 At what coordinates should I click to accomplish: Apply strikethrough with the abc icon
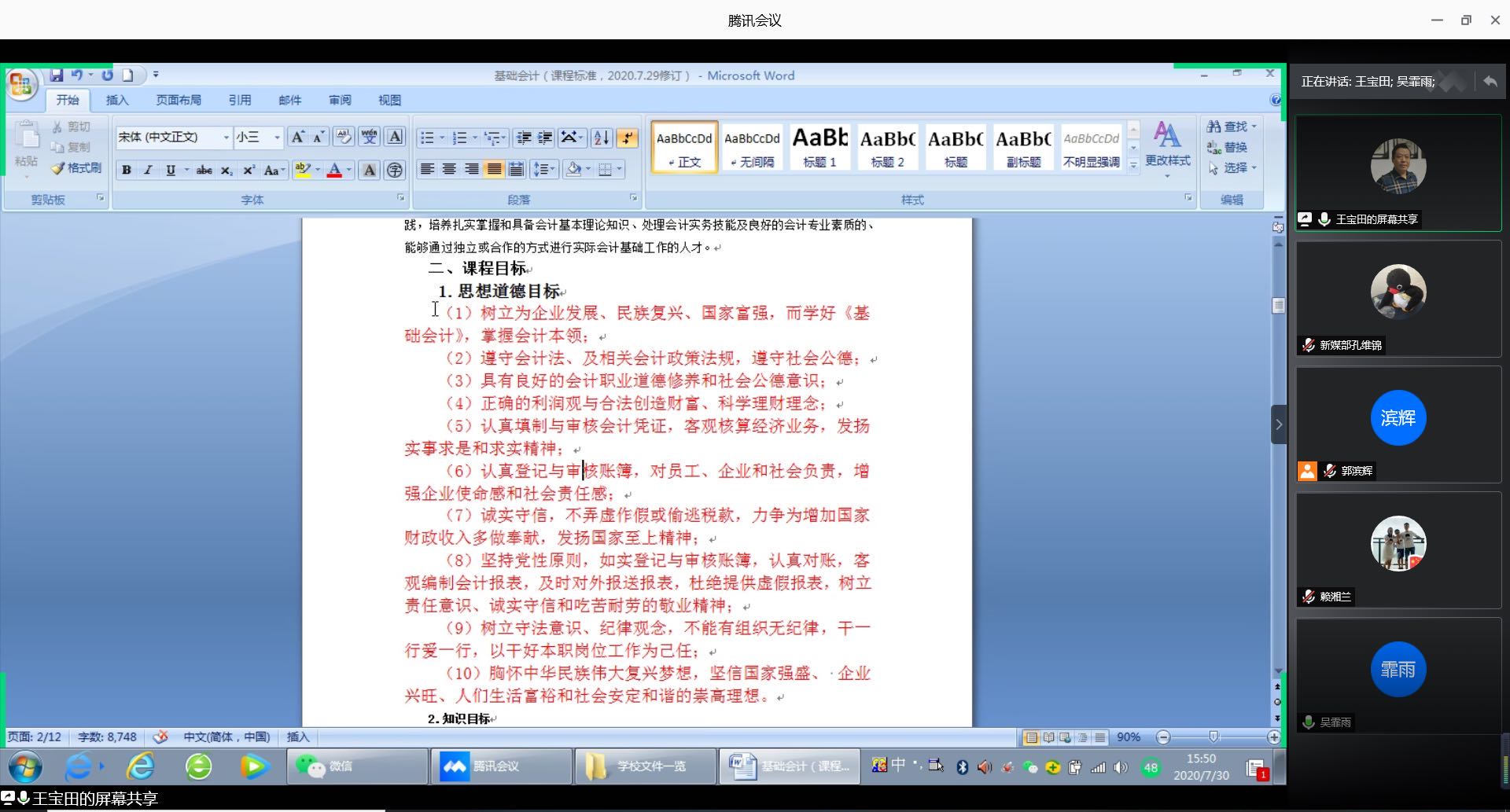(x=204, y=170)
